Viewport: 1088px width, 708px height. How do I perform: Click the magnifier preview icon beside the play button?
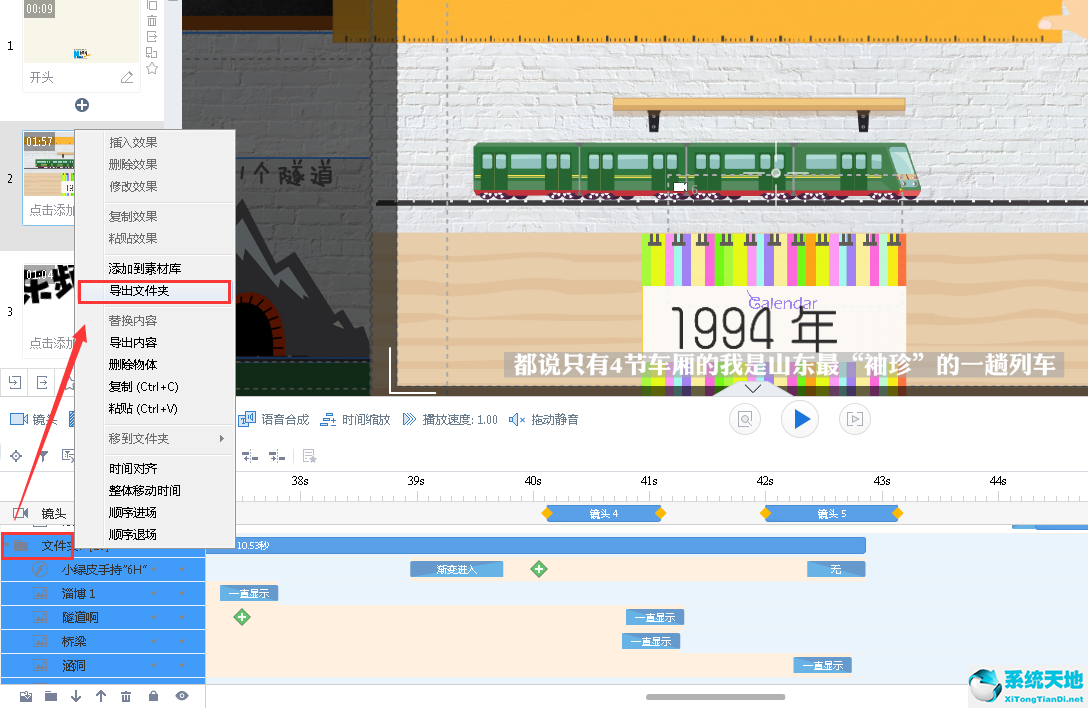[x=744, y=419]
